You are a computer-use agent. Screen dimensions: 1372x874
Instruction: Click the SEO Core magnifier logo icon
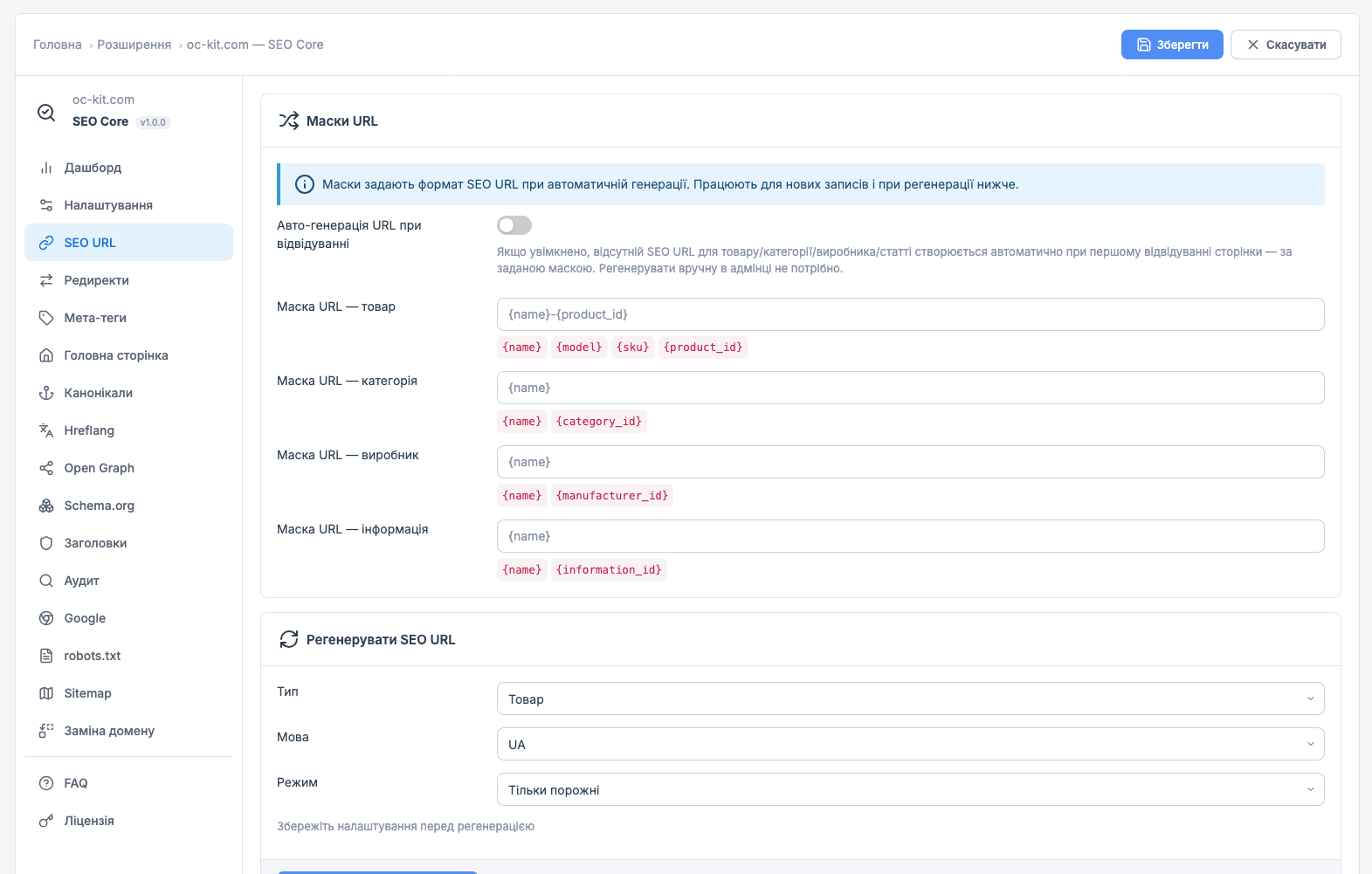tap(46, 112)
